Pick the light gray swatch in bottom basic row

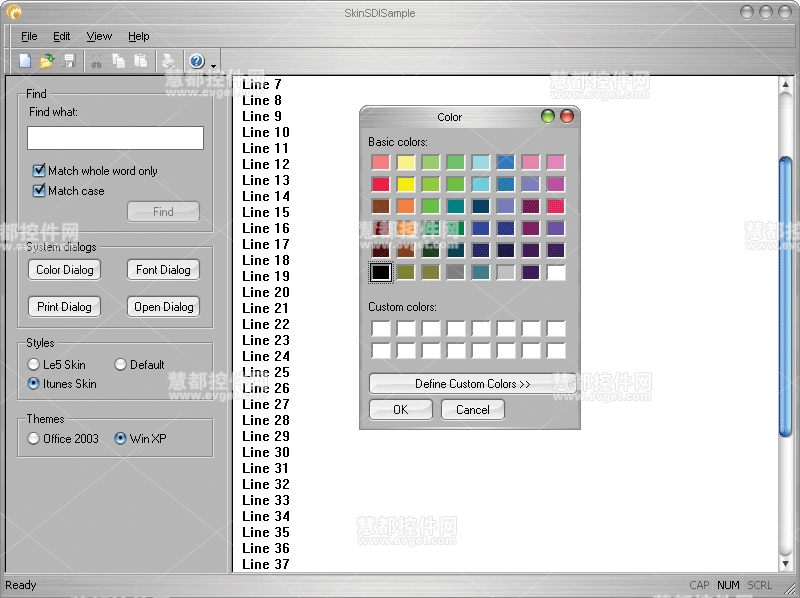point(506,272)
